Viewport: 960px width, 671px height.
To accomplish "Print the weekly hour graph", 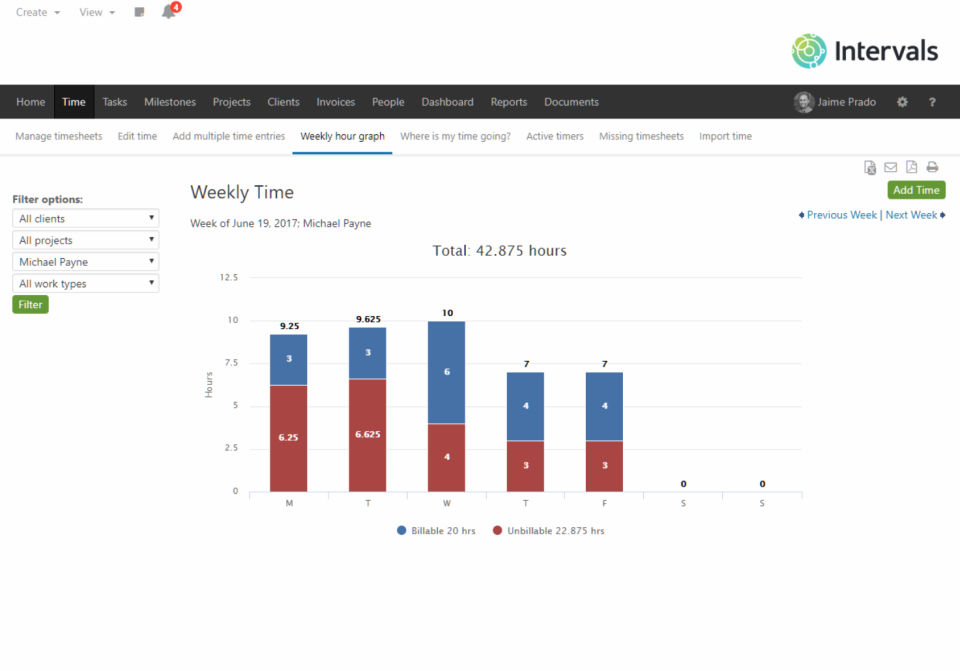I will (932, 168).
